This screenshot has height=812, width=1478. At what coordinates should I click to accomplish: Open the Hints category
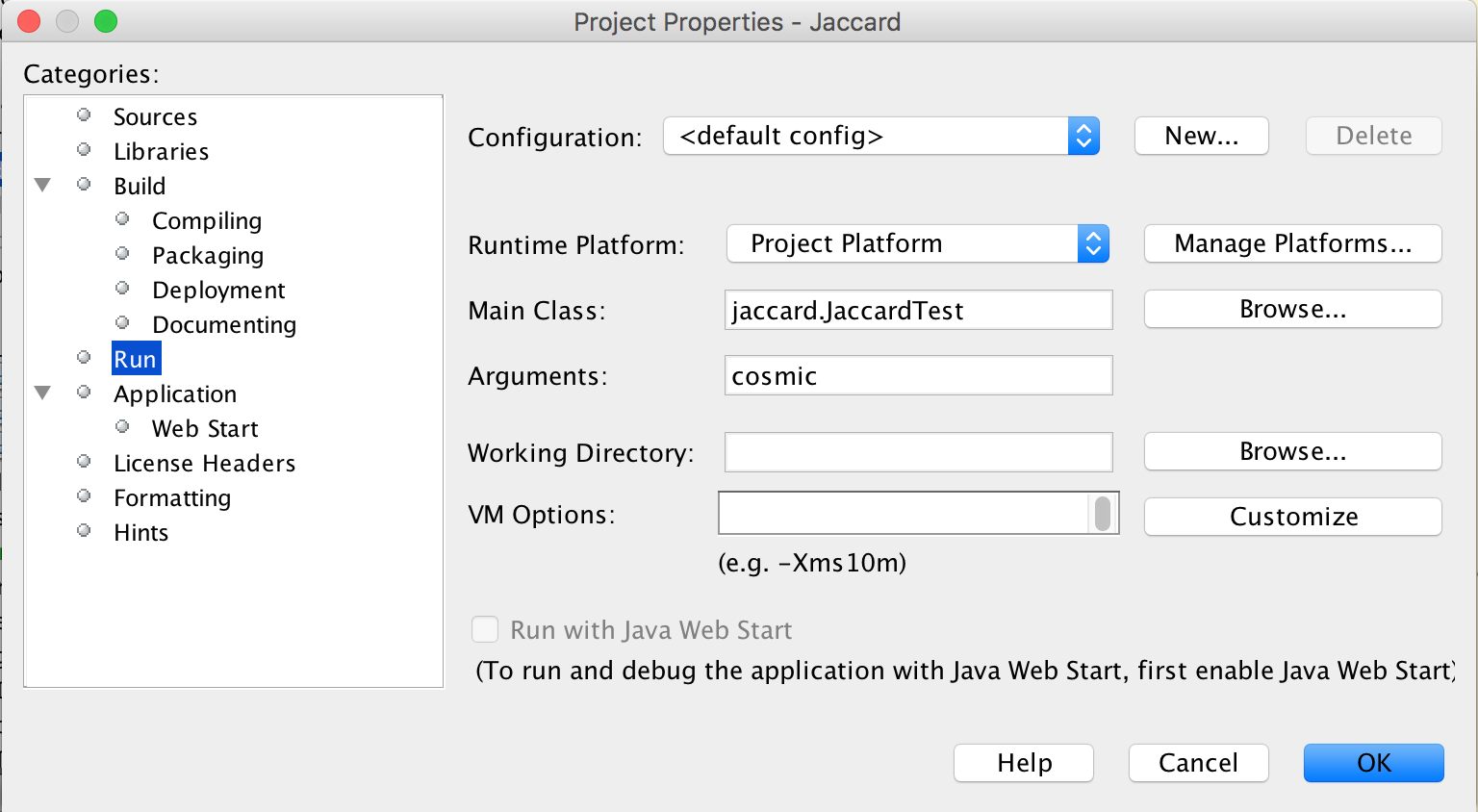tap(140, 532)
